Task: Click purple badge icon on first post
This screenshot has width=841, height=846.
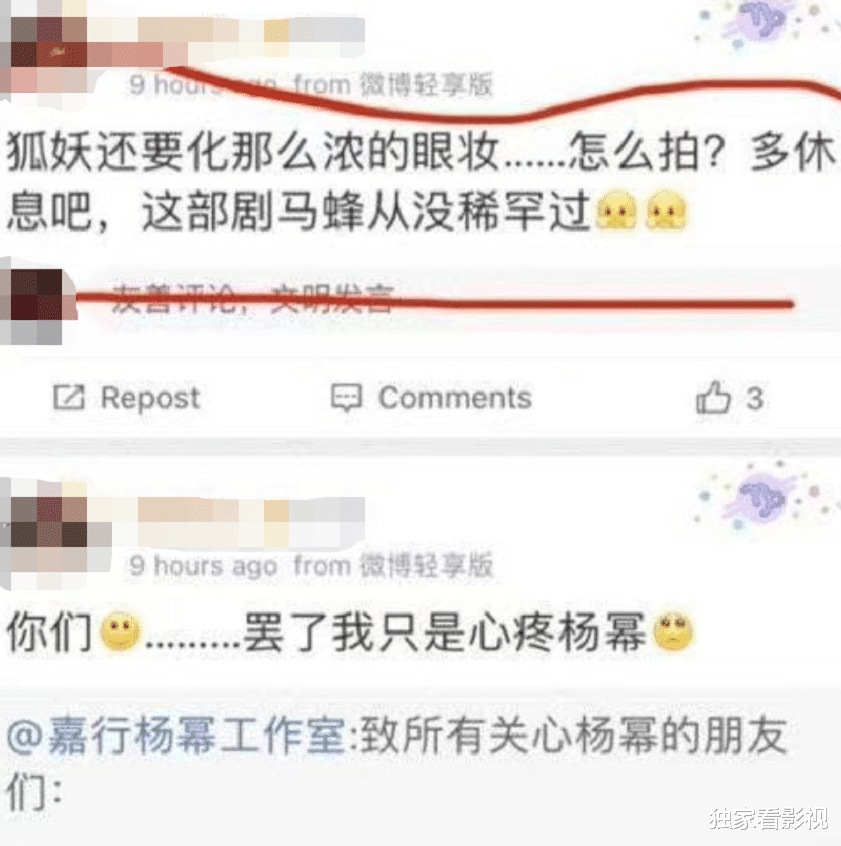Action: coord(761,23)
